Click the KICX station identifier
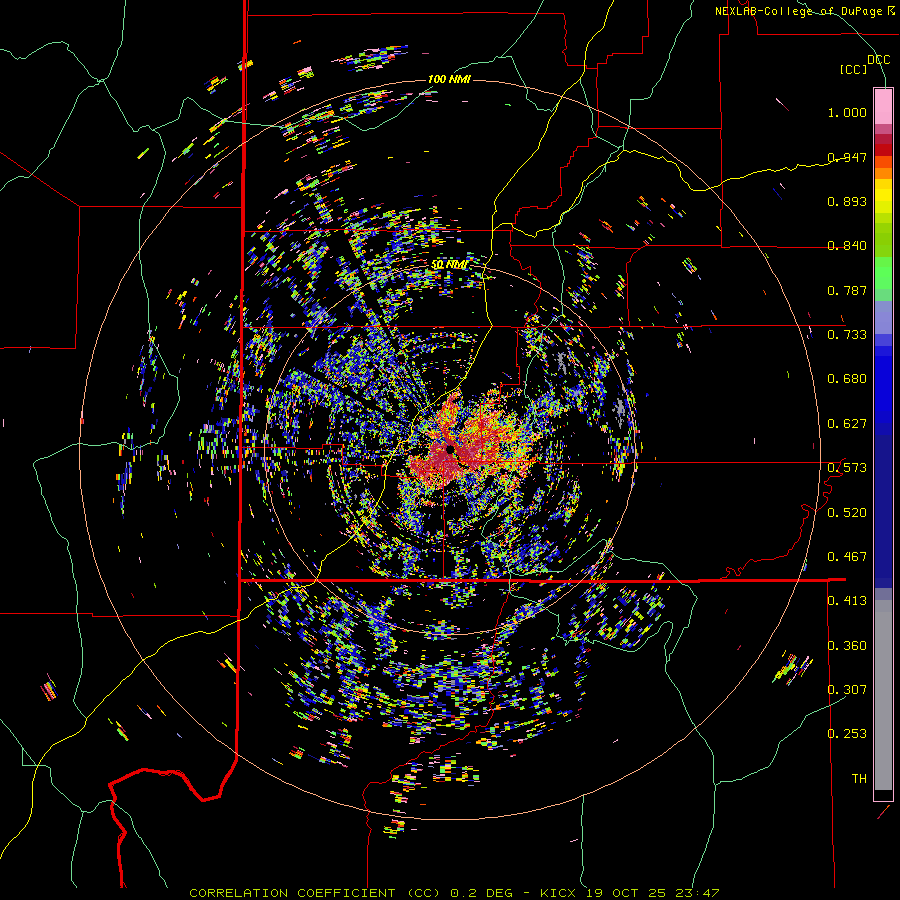Viewport: 900px width, 900px height. (558, 893)
